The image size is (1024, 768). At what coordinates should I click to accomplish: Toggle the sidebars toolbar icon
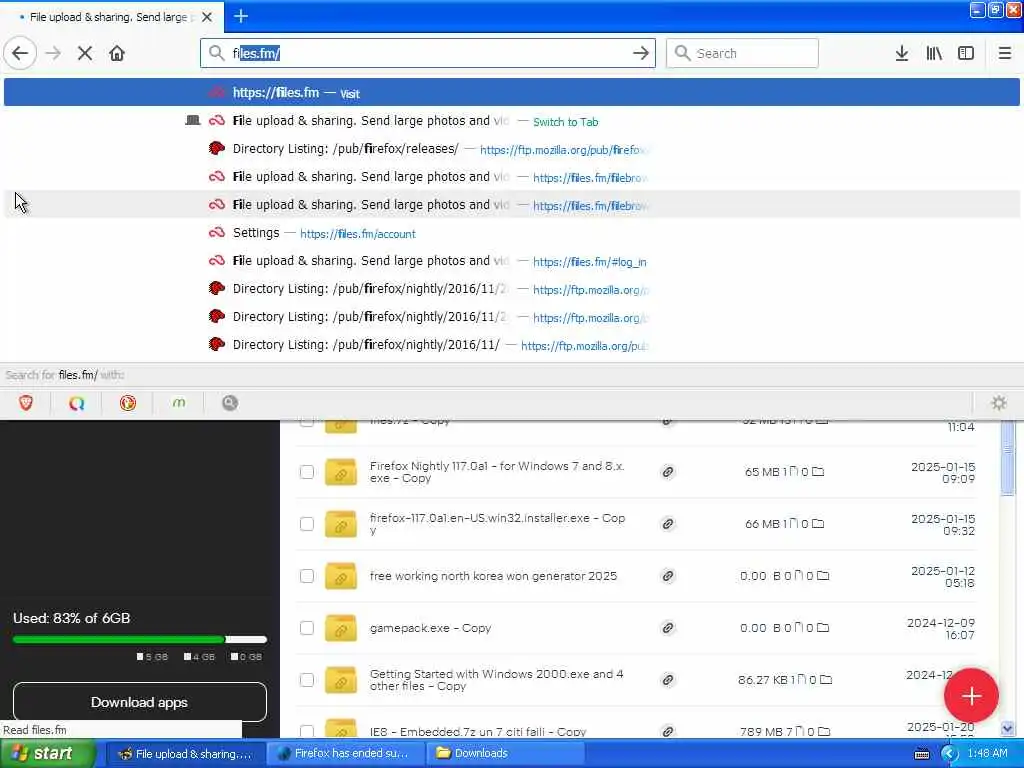coord(966,53)
